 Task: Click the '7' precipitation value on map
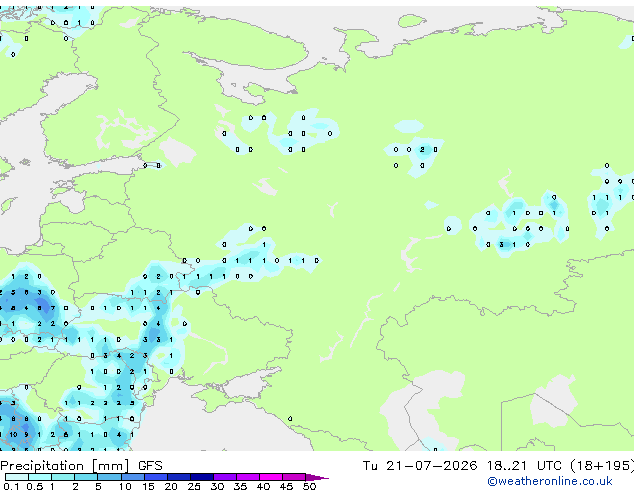point(53,308)
